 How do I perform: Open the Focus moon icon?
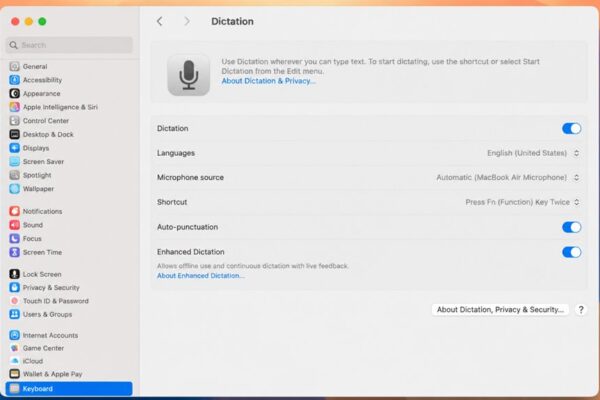pos(15,238)
